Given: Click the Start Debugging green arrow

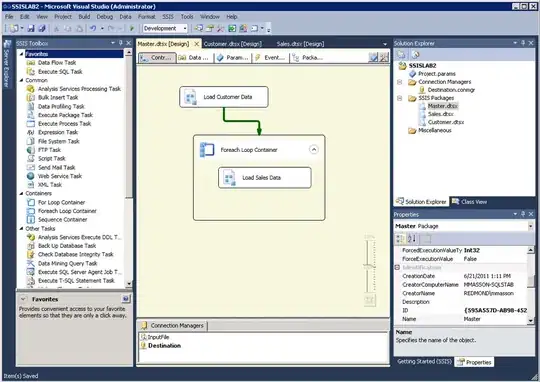Looking at the screenshot, I should pyautogui.click(x=132, y=28).
